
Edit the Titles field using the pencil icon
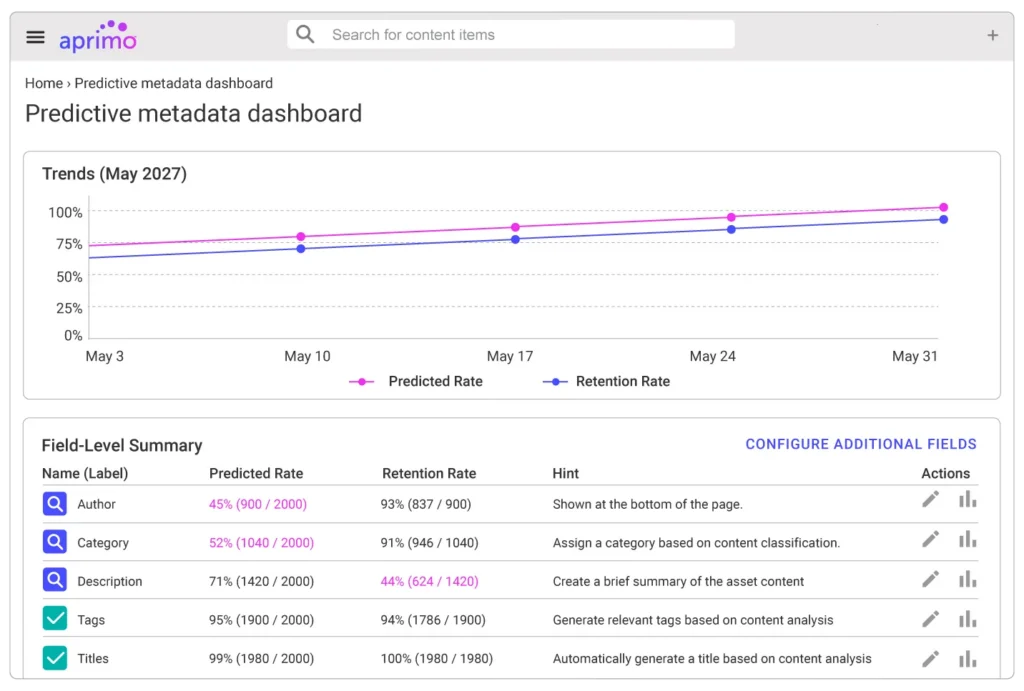[x=930, y=658]
